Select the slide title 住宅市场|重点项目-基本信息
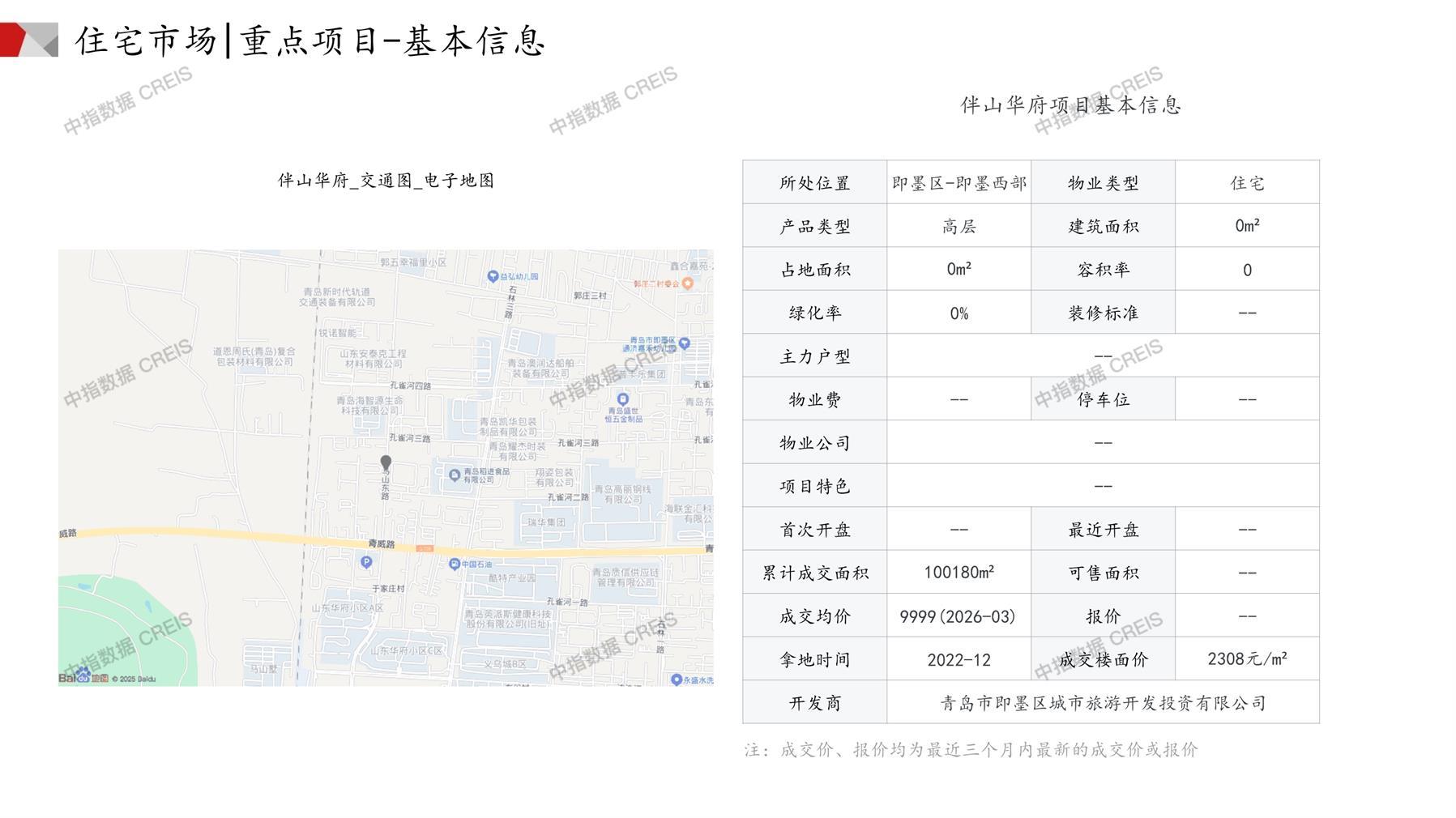The image size is (1456, 818). pos(310,40)
